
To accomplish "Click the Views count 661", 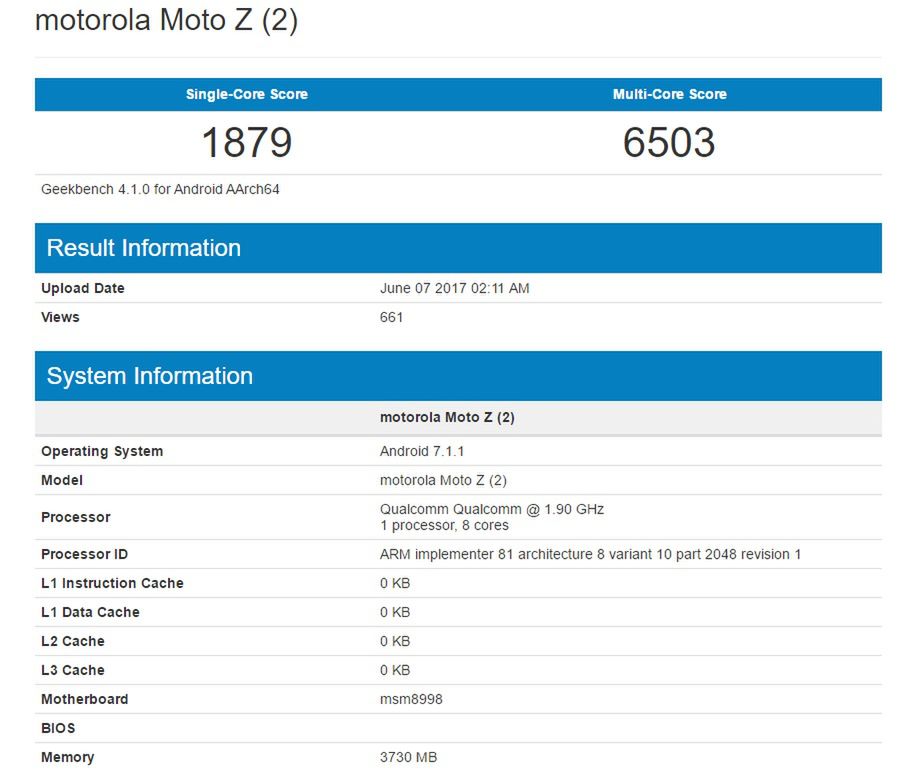I will click(x=389, y=317).
